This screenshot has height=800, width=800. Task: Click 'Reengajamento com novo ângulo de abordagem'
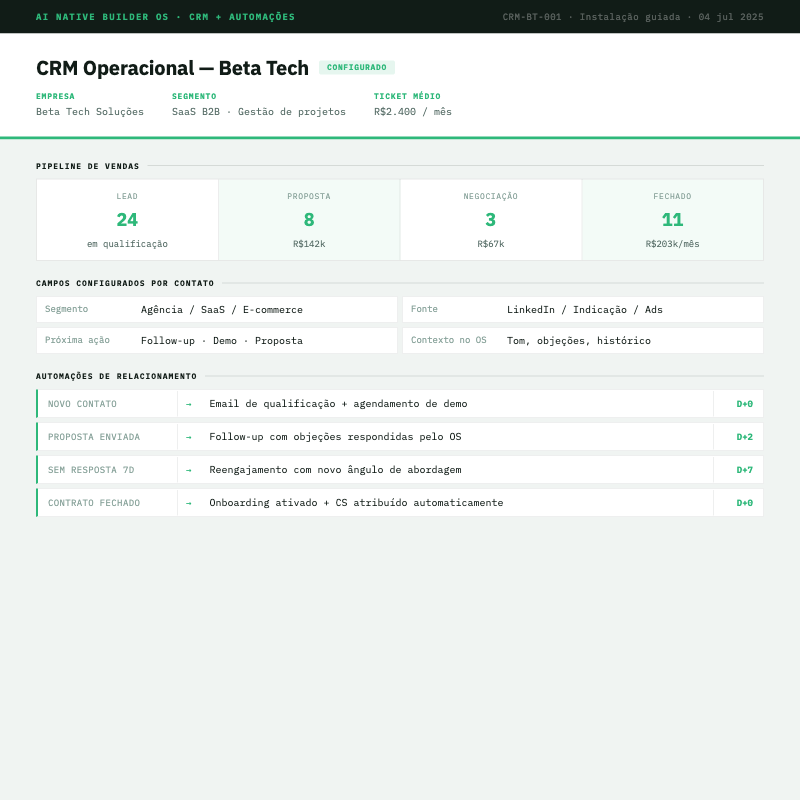[x=335, y=470]
